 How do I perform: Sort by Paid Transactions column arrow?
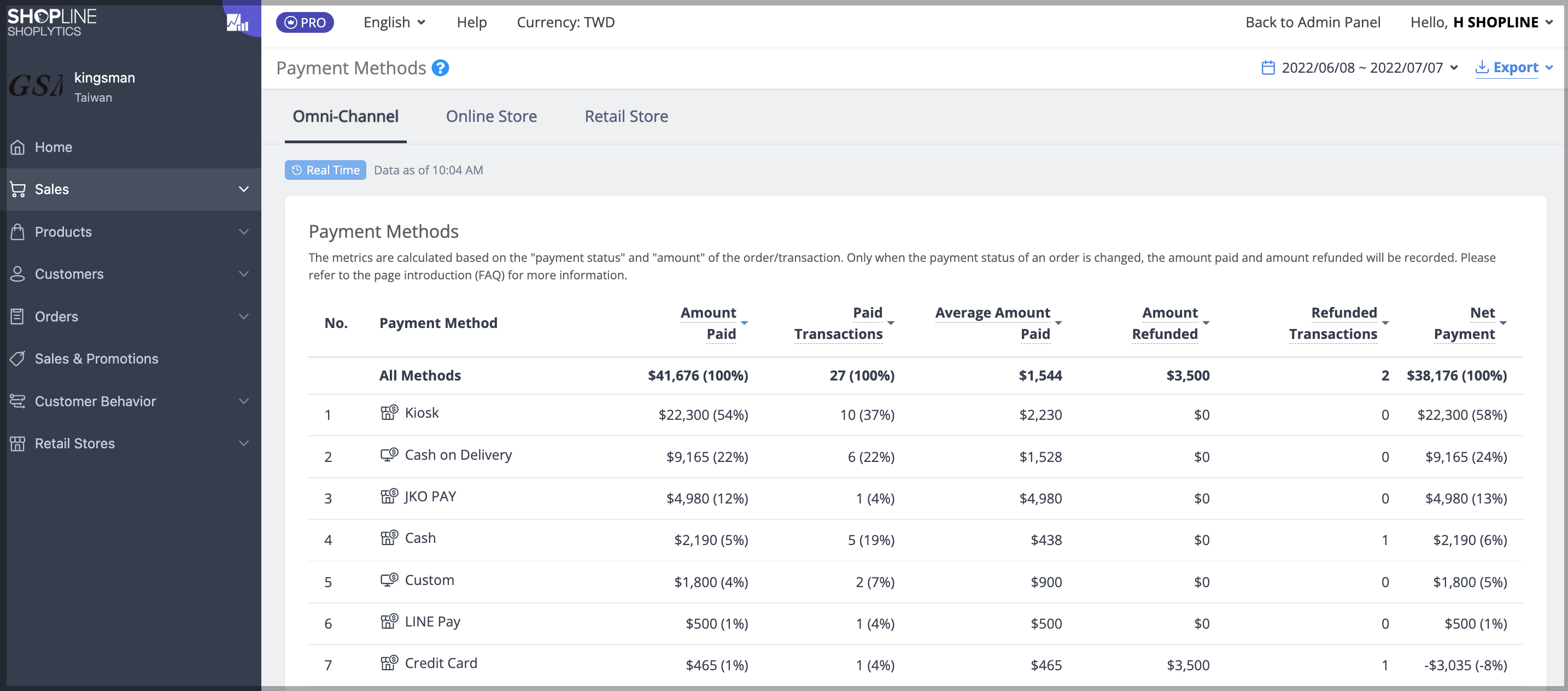[891, 323]
